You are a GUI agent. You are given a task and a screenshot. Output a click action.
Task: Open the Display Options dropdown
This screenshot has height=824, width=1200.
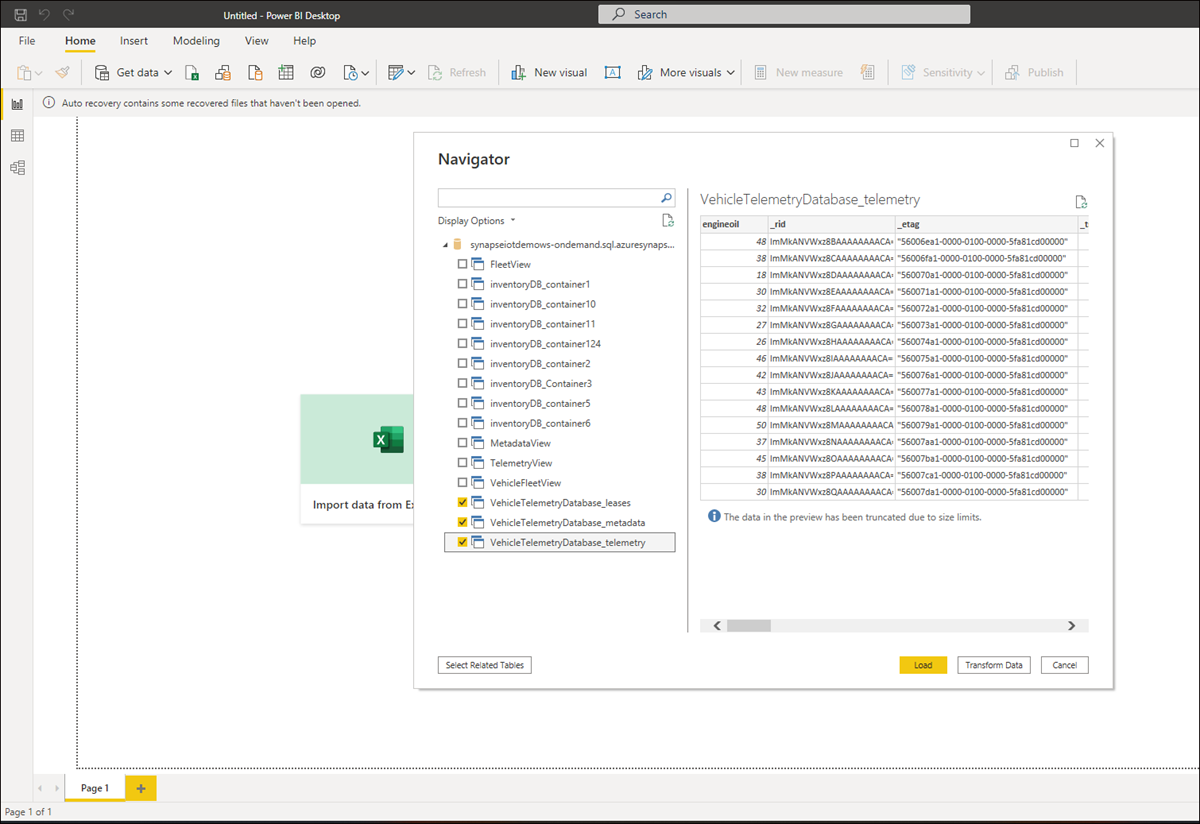coord(476,221)
